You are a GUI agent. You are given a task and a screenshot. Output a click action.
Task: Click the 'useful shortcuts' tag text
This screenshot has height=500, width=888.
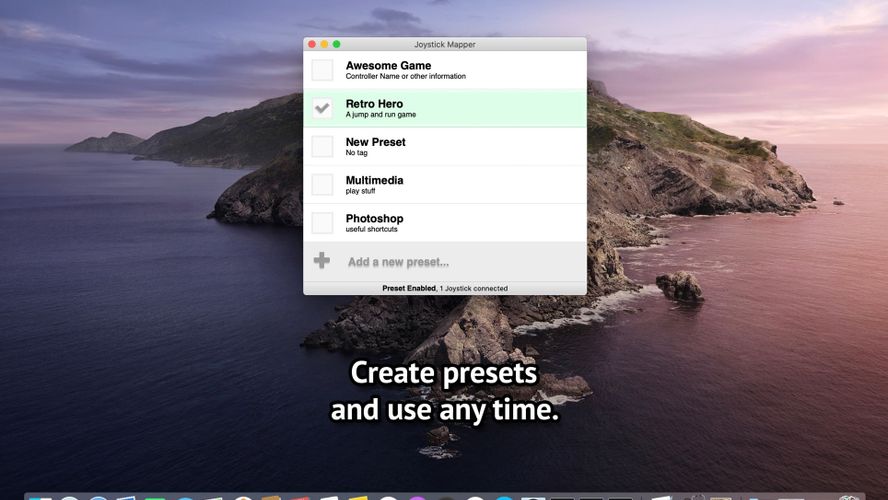[x=372, y=229]
